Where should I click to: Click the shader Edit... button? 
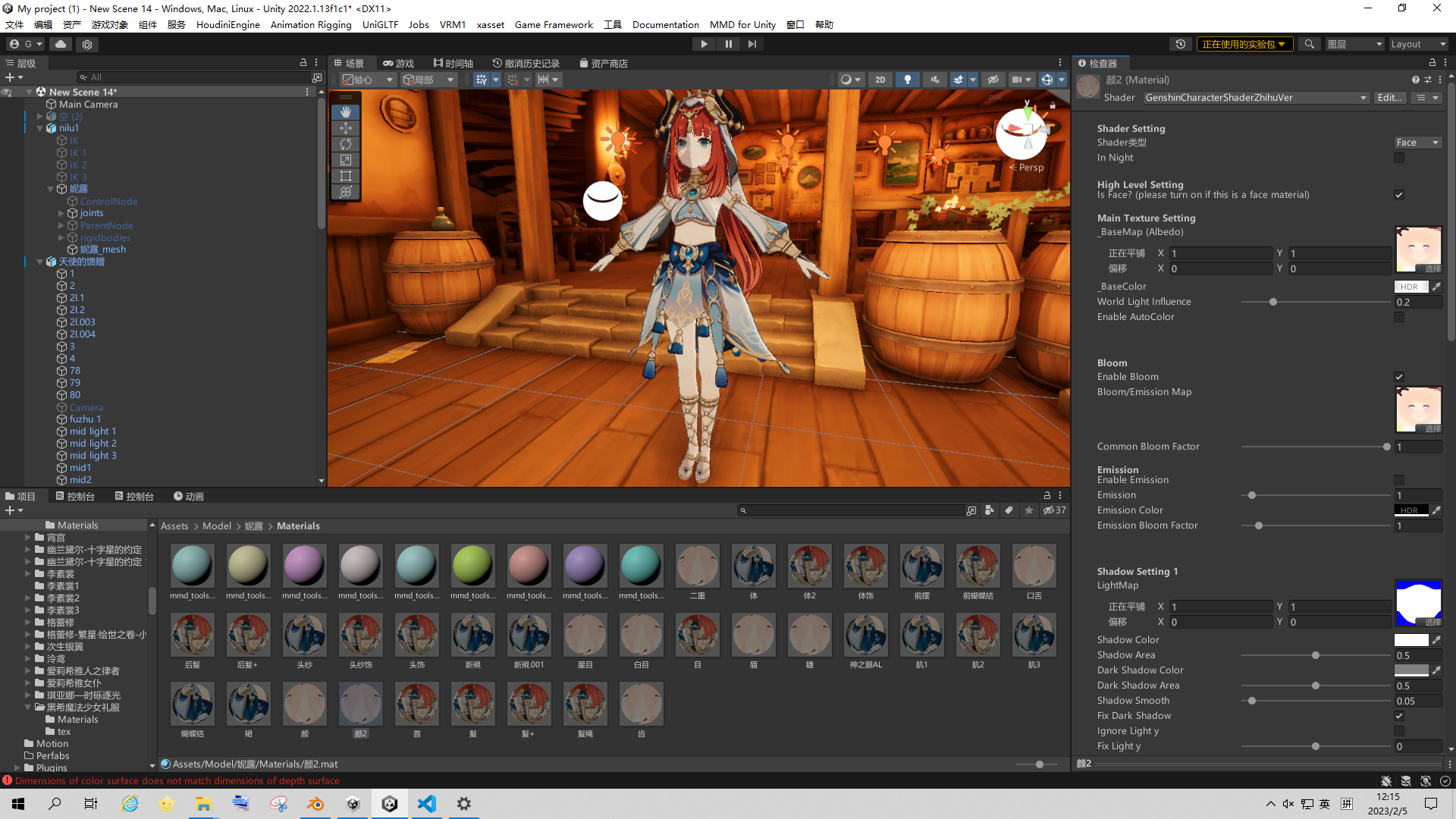click(x=1389, y=98)
